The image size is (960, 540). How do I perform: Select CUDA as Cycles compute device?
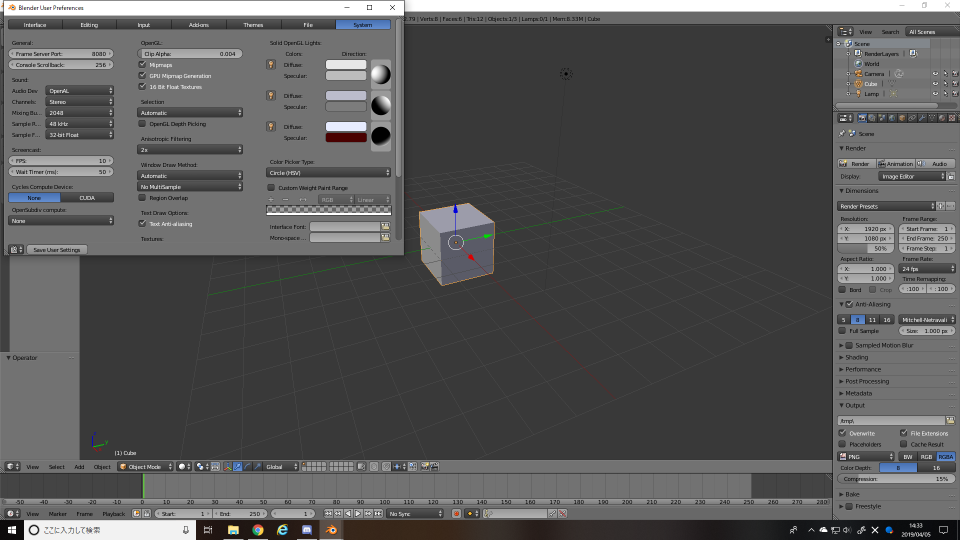tap(87, 198)
